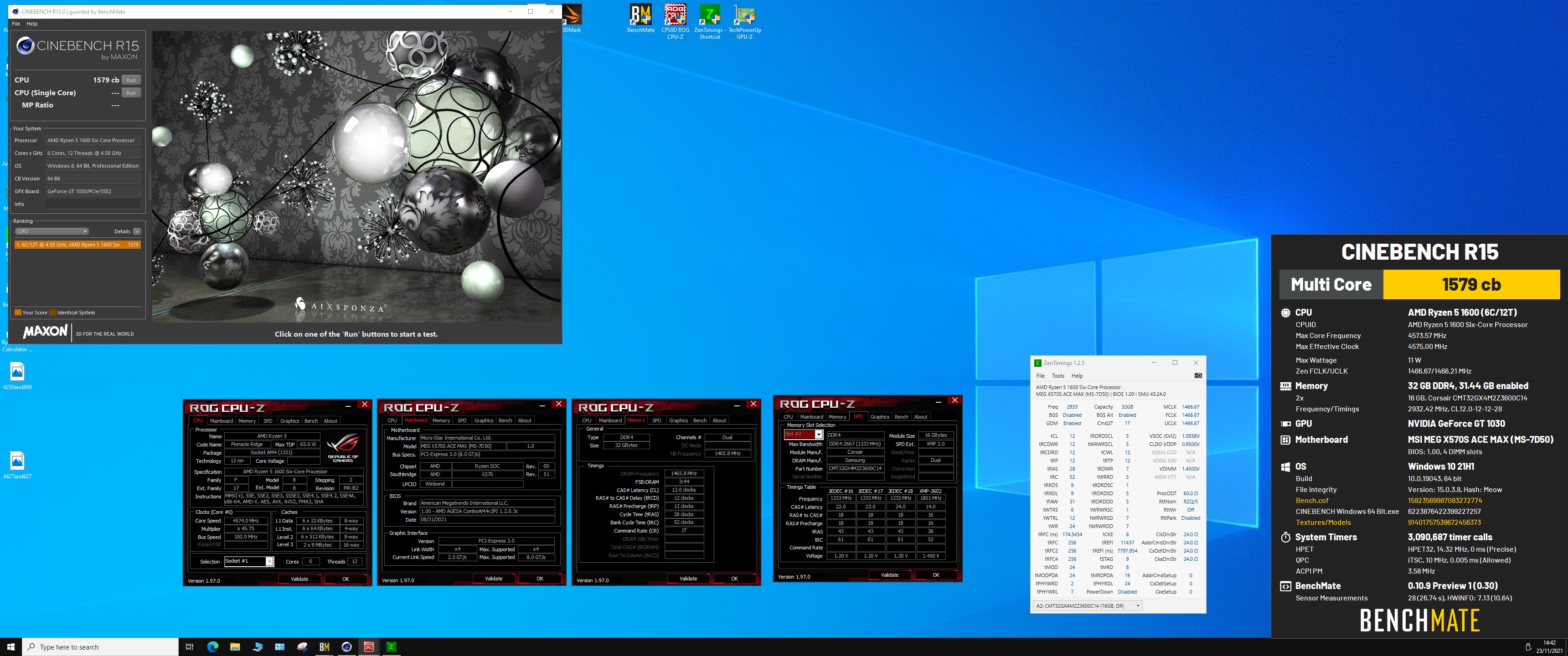Click the ZenTimings camera screenshot icon
The image size is (1568, 656).
pyautogui.click(x=1197, y=375)
